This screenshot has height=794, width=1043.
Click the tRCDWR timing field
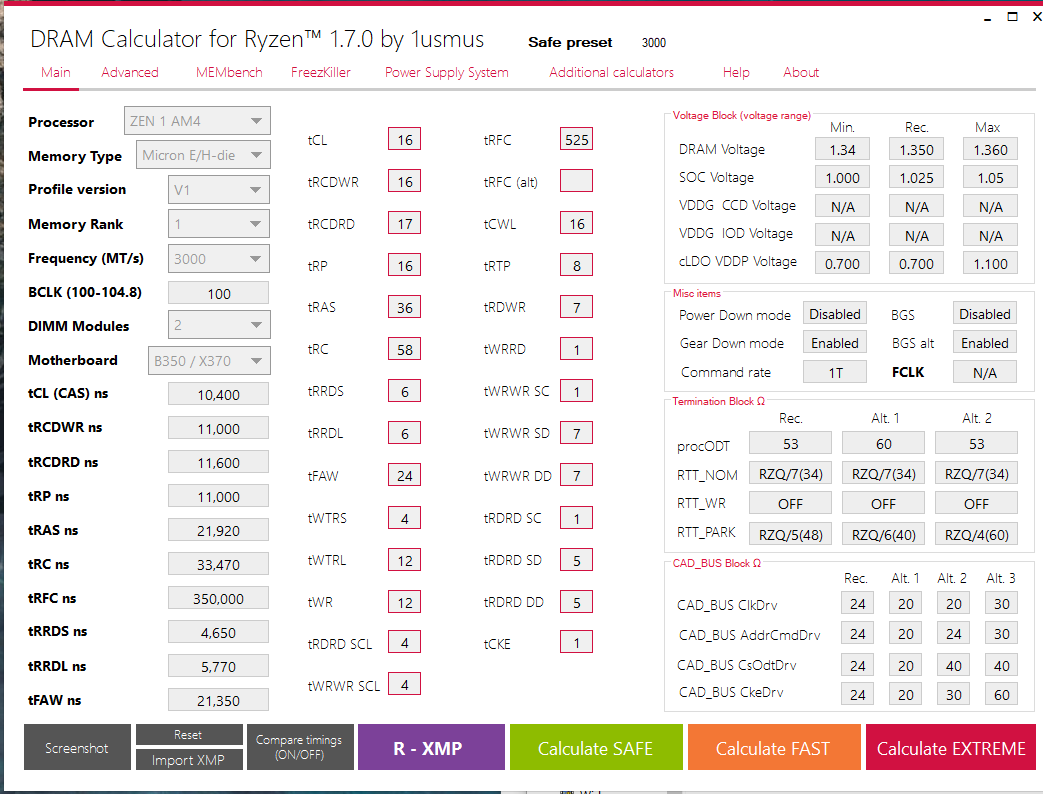point(404,182)
